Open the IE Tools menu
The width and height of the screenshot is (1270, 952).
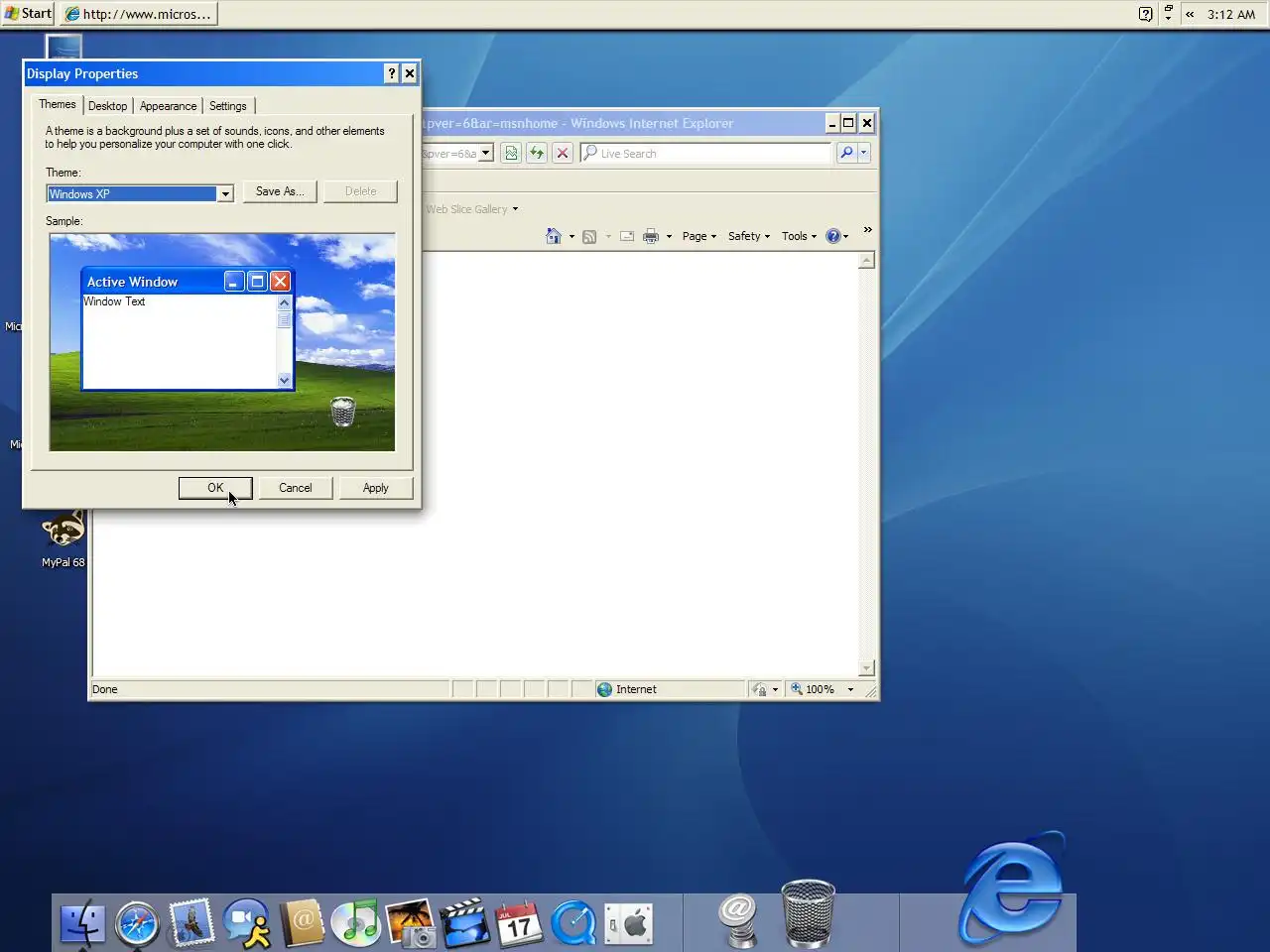coord(799,236)
